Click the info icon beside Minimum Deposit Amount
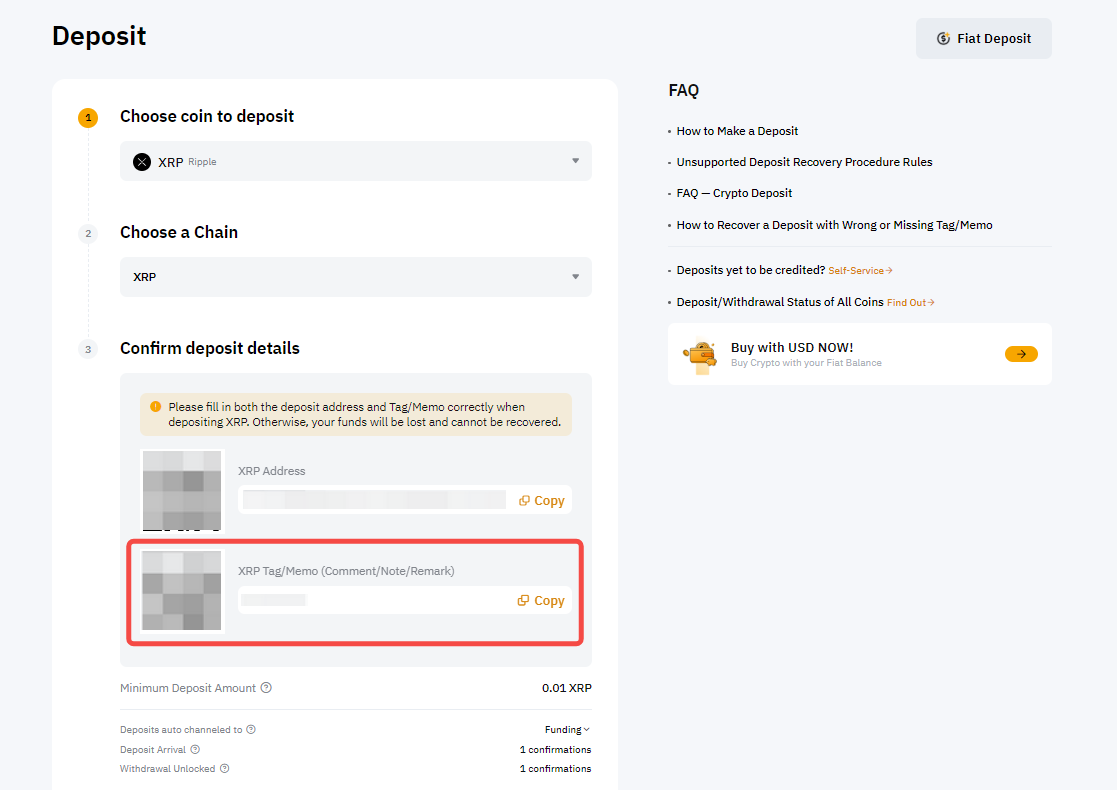 (266, 688)
